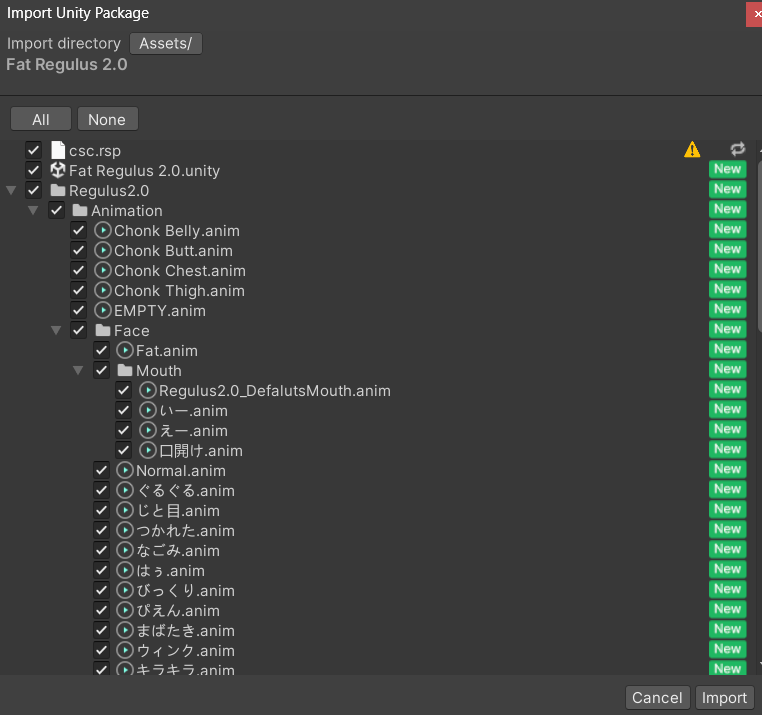Collapse the Animation folder arrow
762x715 pixels.
pyautogui.click(x=33, y=210)
